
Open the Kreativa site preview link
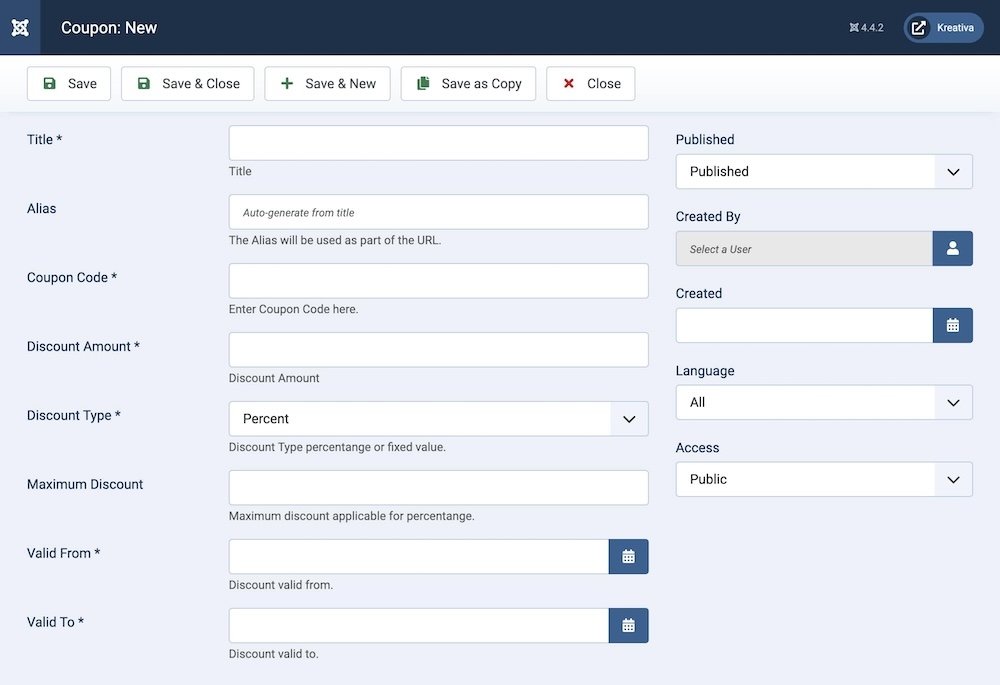point(943,28)
